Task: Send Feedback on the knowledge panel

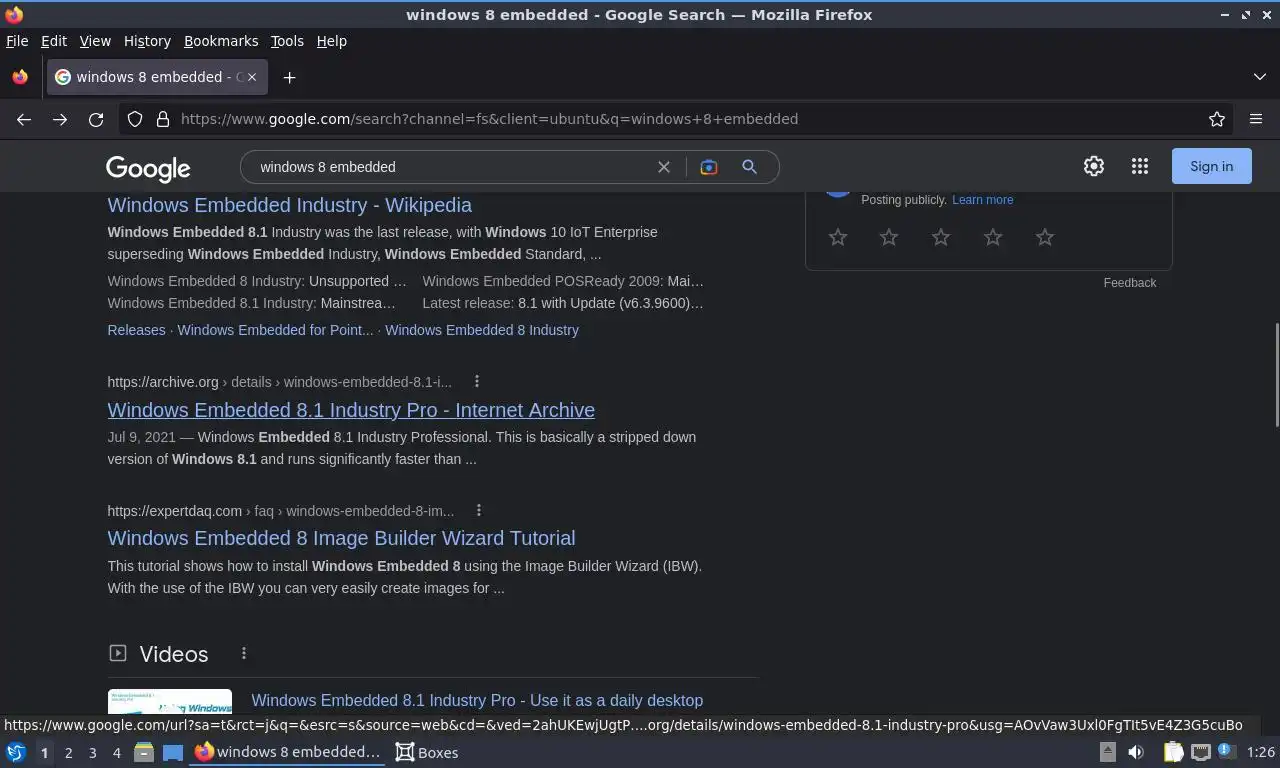Action: [1130, 283]
